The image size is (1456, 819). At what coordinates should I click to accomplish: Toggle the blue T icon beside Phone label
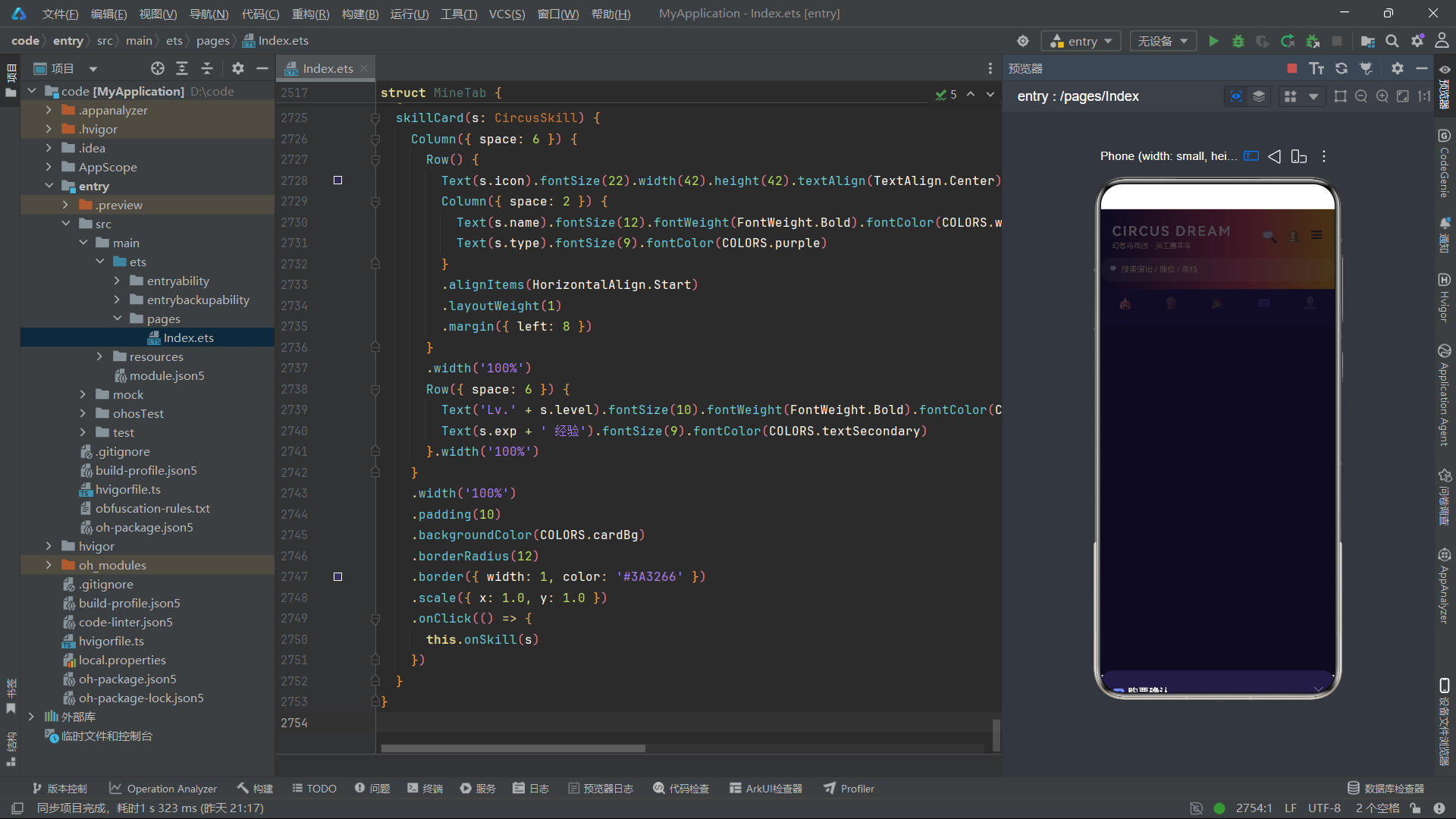point(1251,156)
